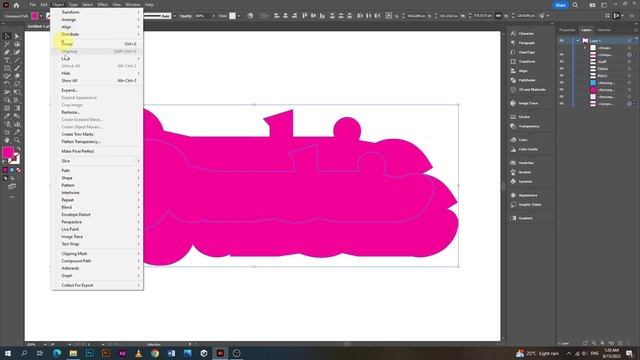Select the Eyedropper tool
640x360 pixels.
click(7, 116)
